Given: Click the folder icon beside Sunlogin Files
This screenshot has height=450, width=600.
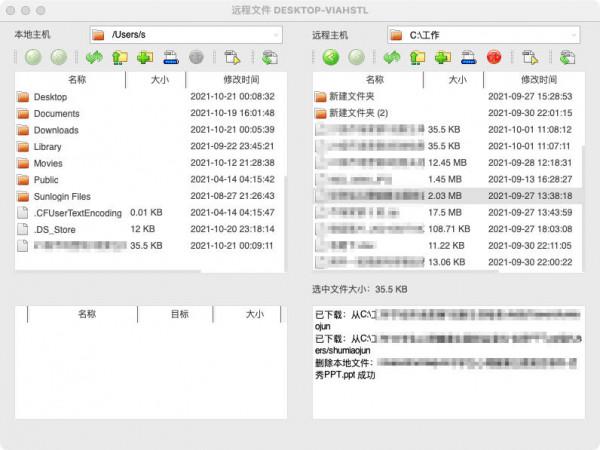Looking at the screenshot, I should pos(23,196).
